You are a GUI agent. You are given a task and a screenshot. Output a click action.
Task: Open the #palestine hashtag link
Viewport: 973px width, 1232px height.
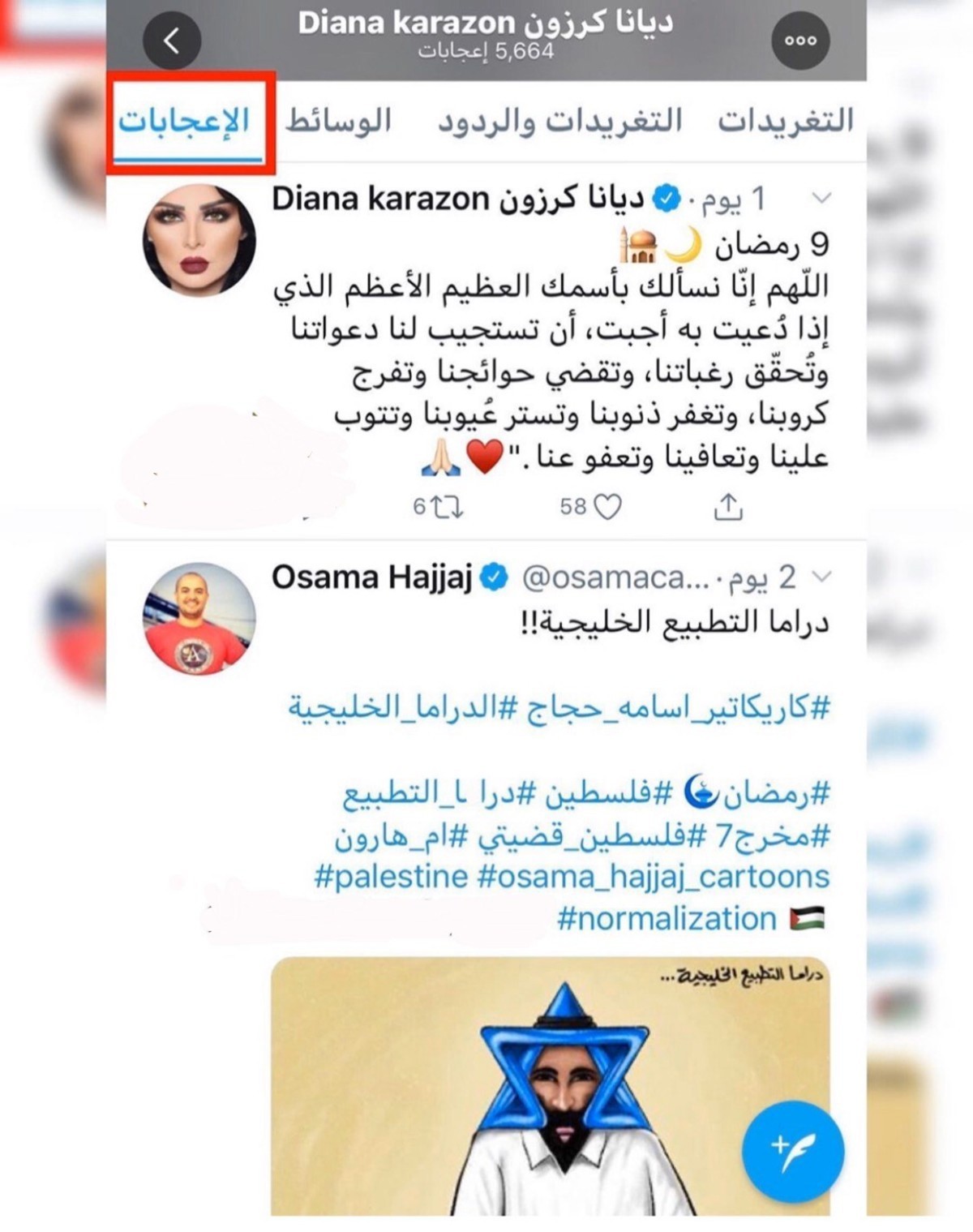pos(392,877)
